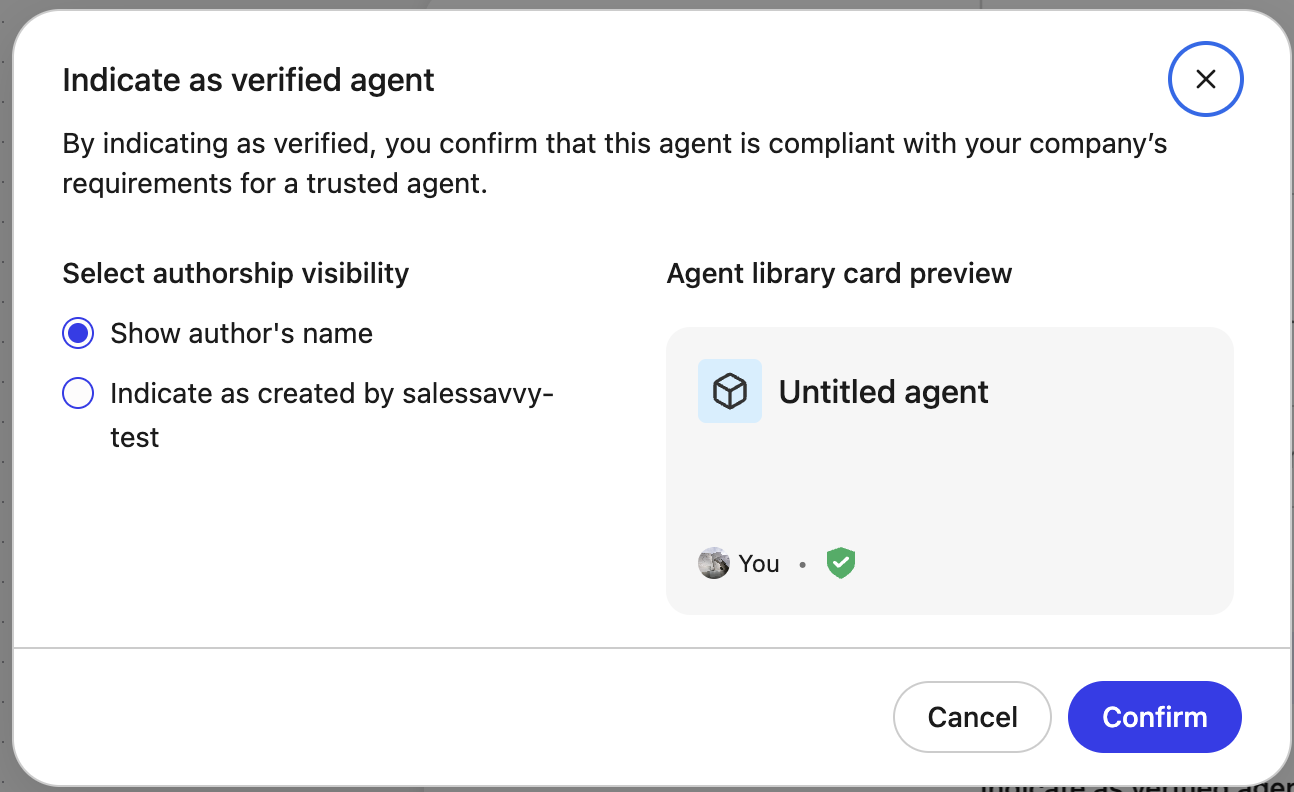Image resolution: width=1294 pixels, height=792 pixels.
Task: Click the green verified shield badge
Action: [841, 564]
